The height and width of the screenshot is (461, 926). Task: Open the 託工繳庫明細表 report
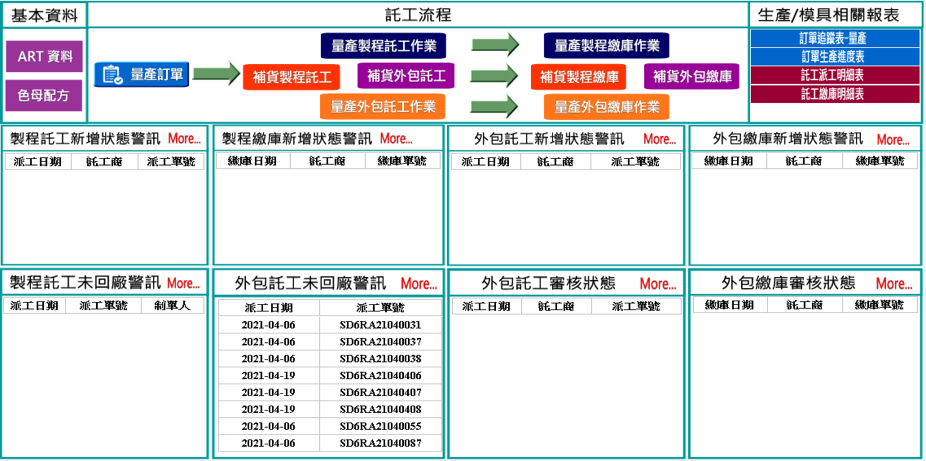[833, 94]
